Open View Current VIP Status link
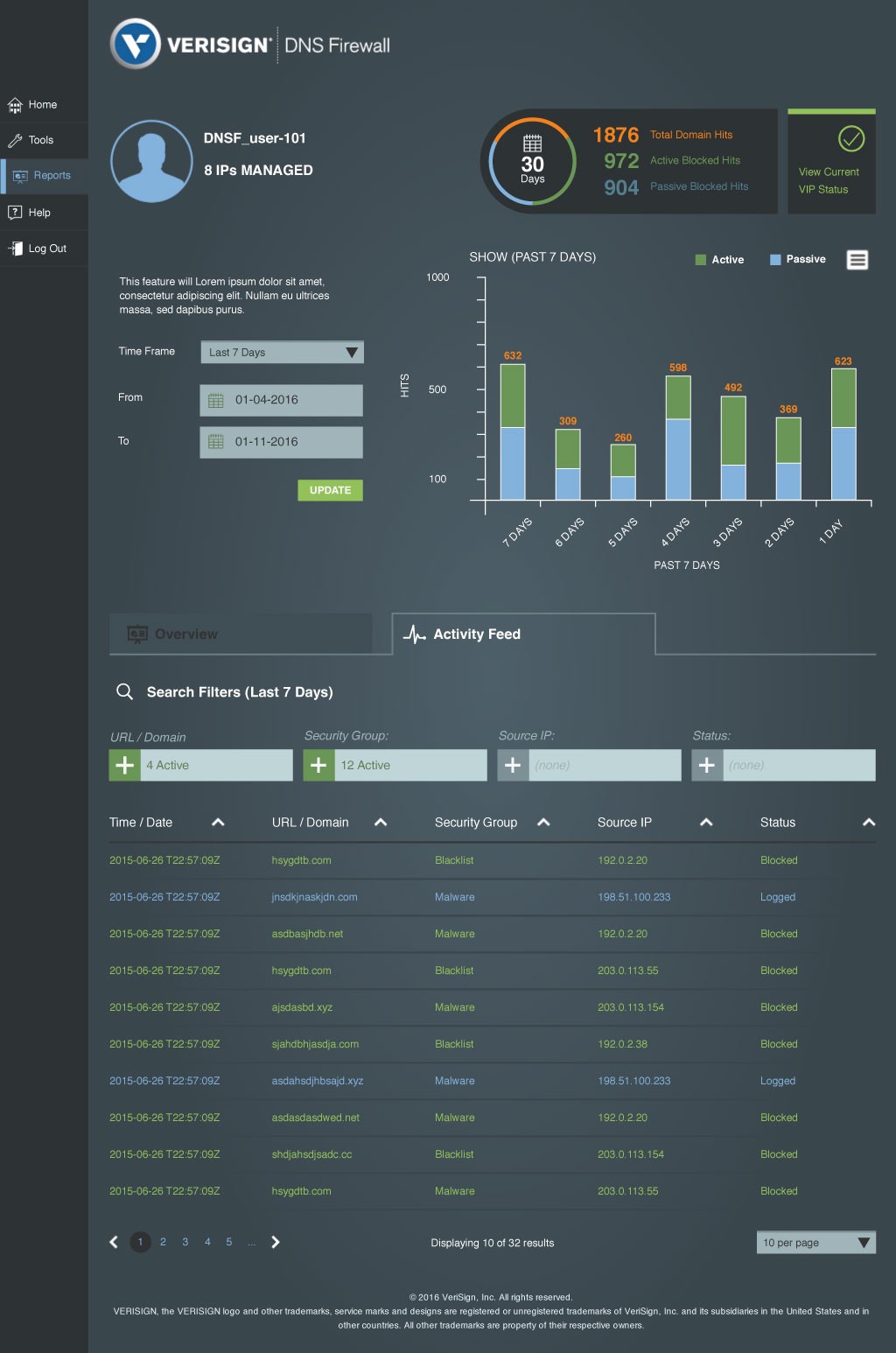Image resolution: width=896 pixels, height=1353 pixels. coord(829,181)
